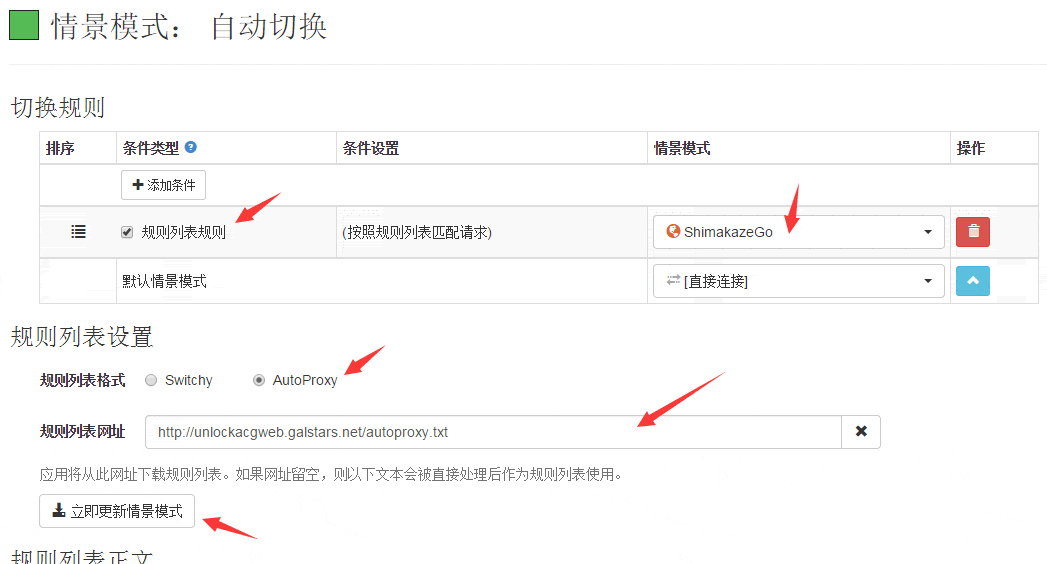Click the 规则列表网址 URL input field

coord(493,432)
